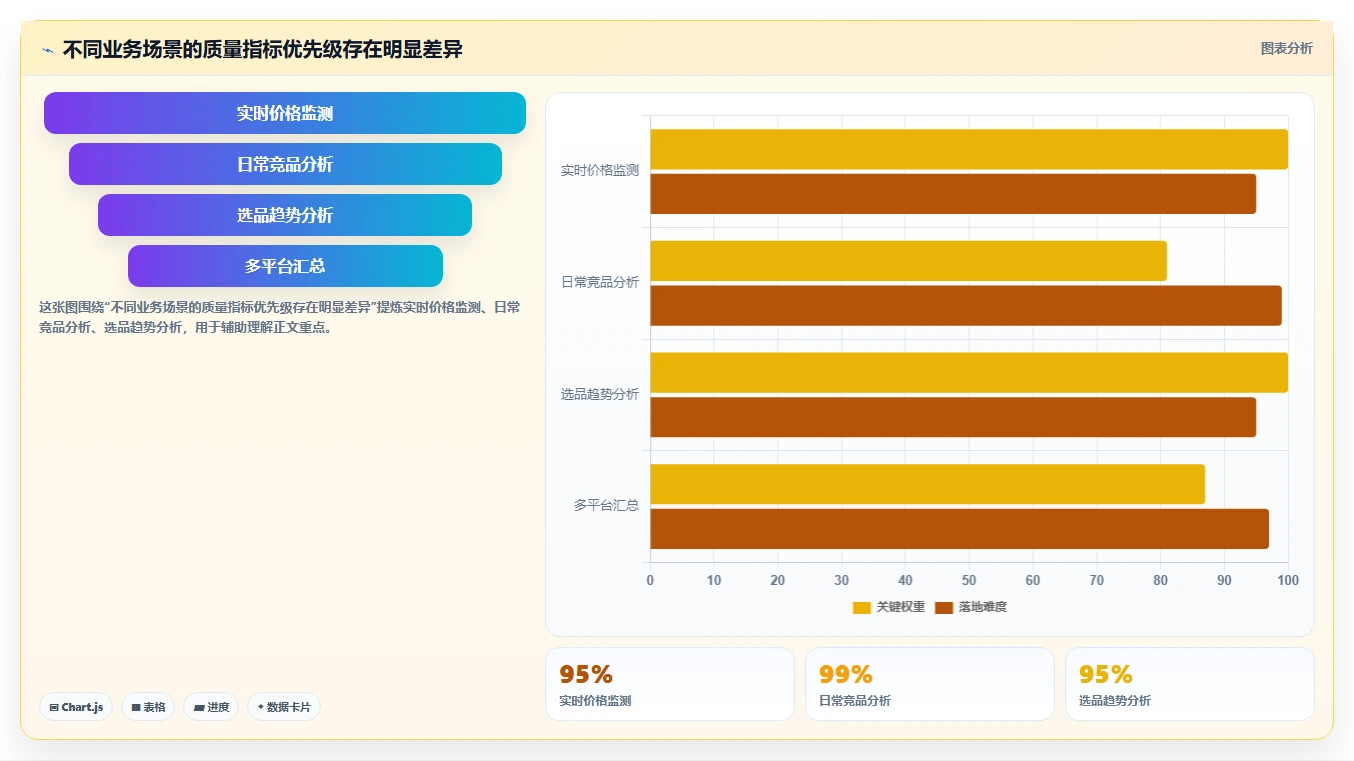1354x761 pixels.
Task: Click the 多平台汇总 y-axis label
Action: coord(606,506)
